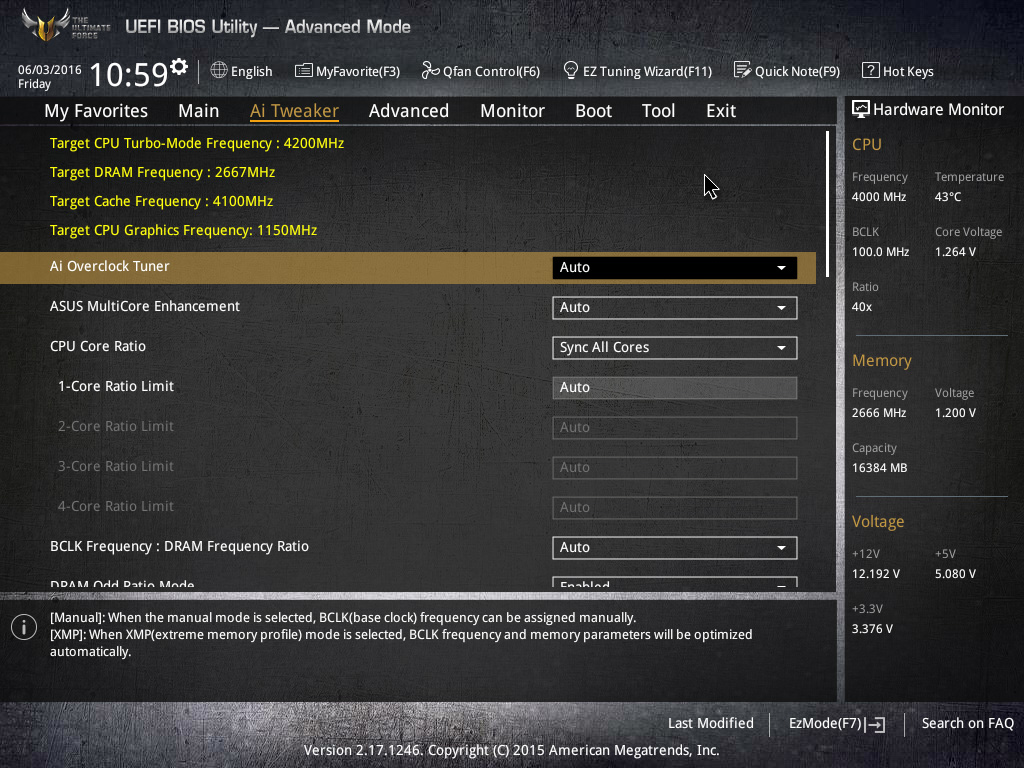Click the 10:59 clock display
This screenshot has height=768, width=1024.
pyautogui.click(x=128, y=74)
